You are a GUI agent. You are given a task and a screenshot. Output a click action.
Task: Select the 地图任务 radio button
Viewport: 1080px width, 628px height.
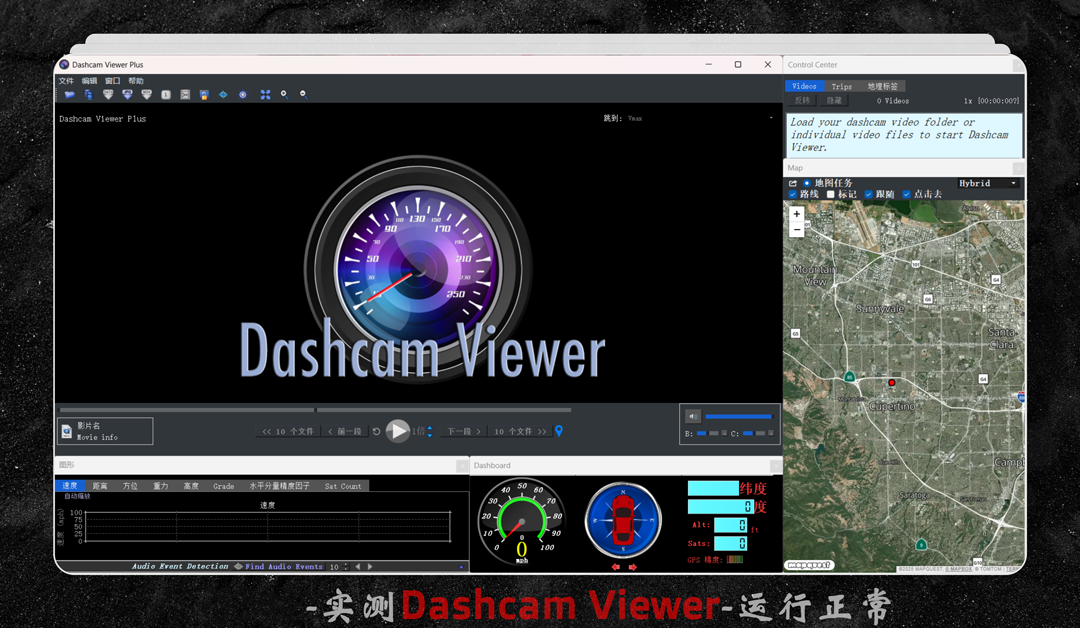[x=807, y=183]
